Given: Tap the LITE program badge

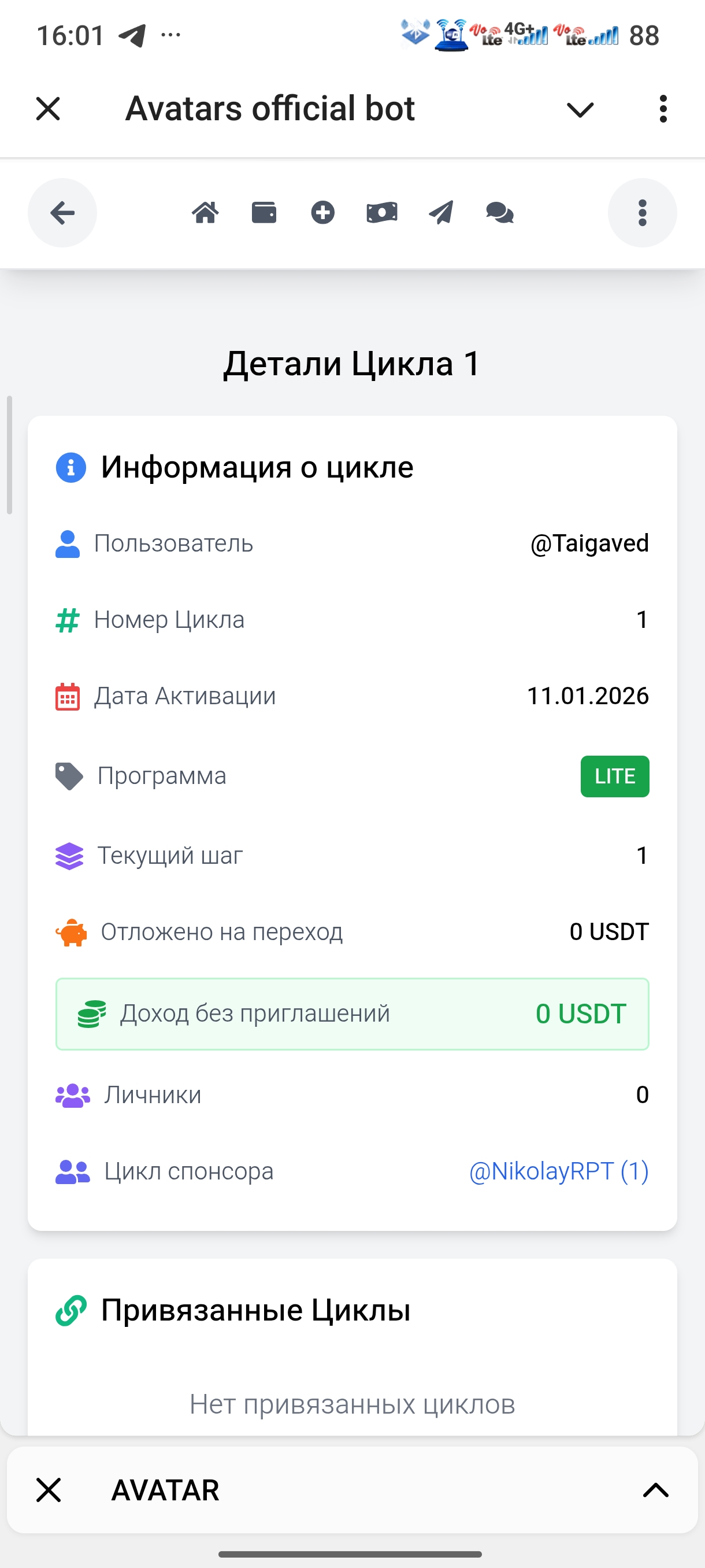Looking at the screenshot, I should (x=614, y=776).
